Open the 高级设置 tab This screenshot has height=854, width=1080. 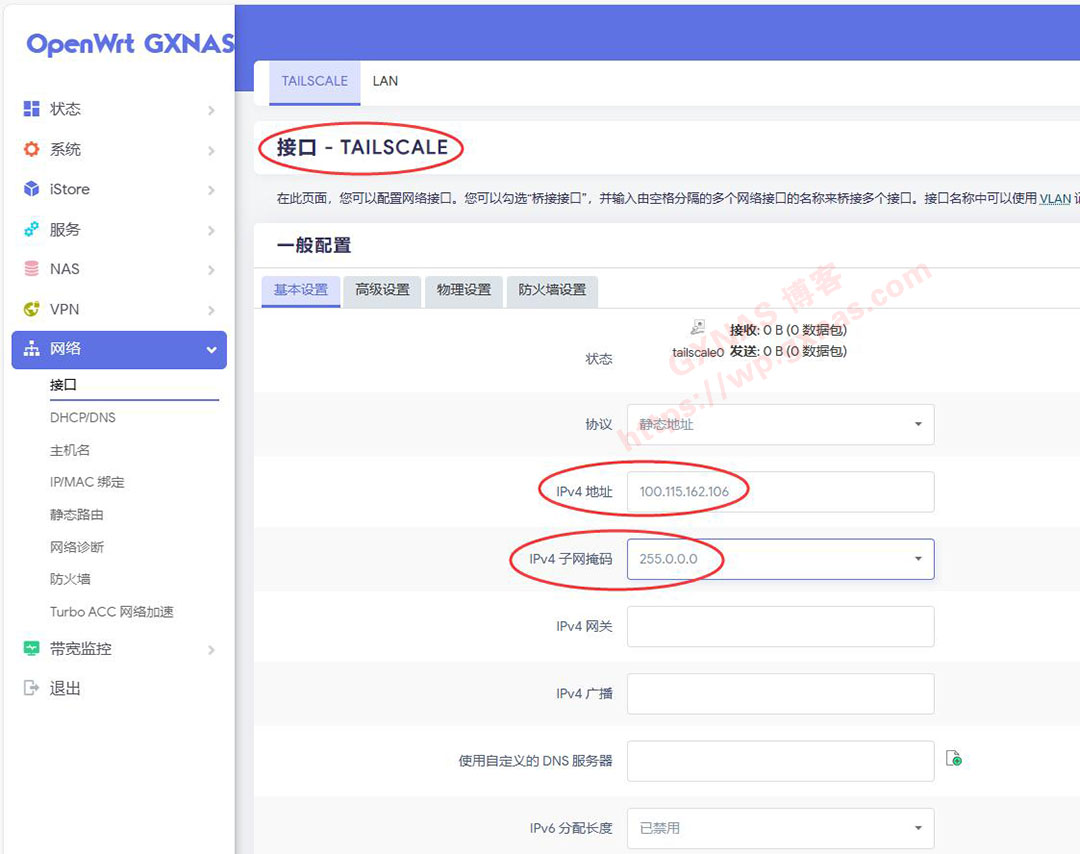(382, 290)
